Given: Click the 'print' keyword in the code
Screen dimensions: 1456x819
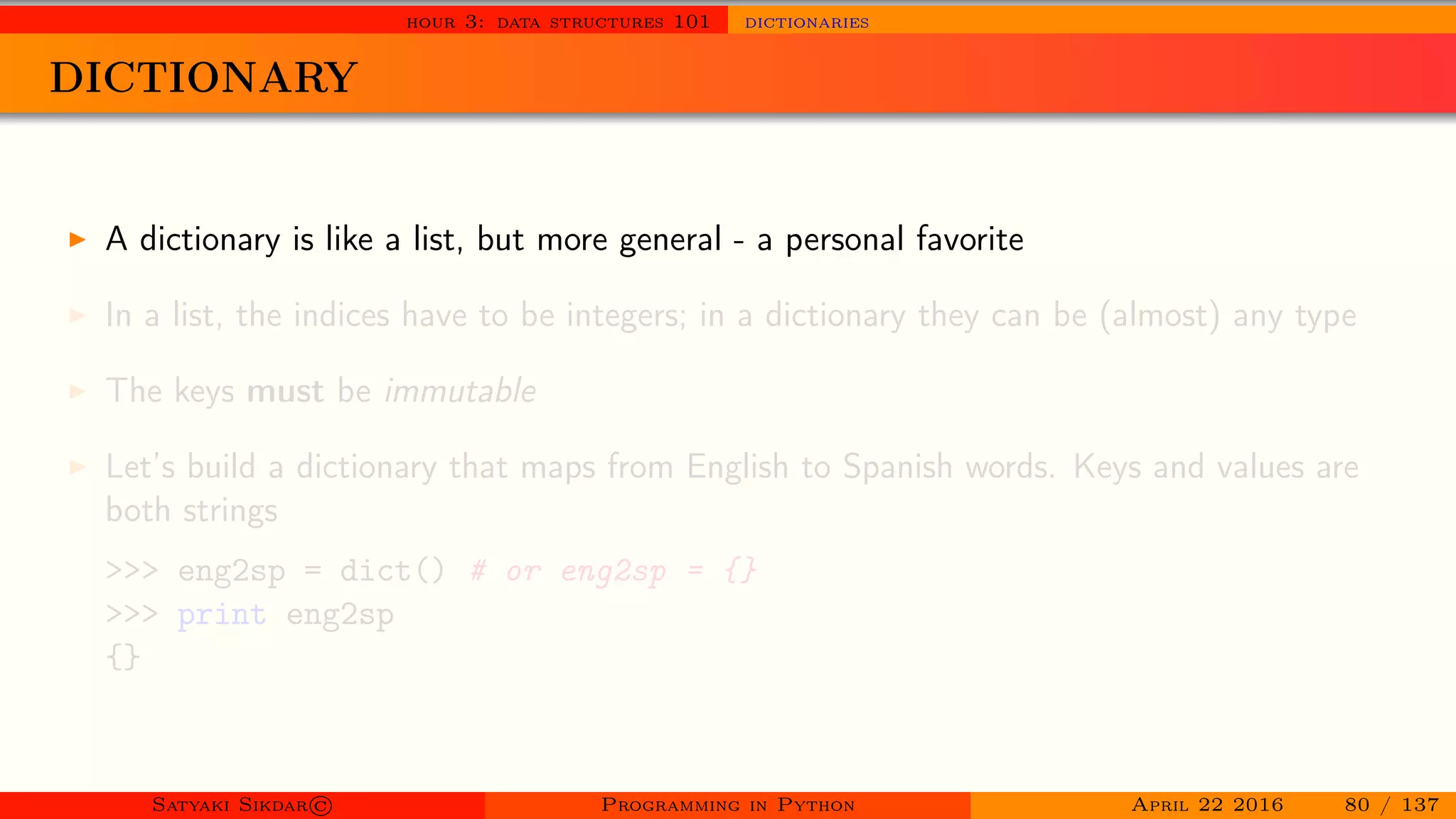Looking at the screenshot, I should (x=221, y=614).
